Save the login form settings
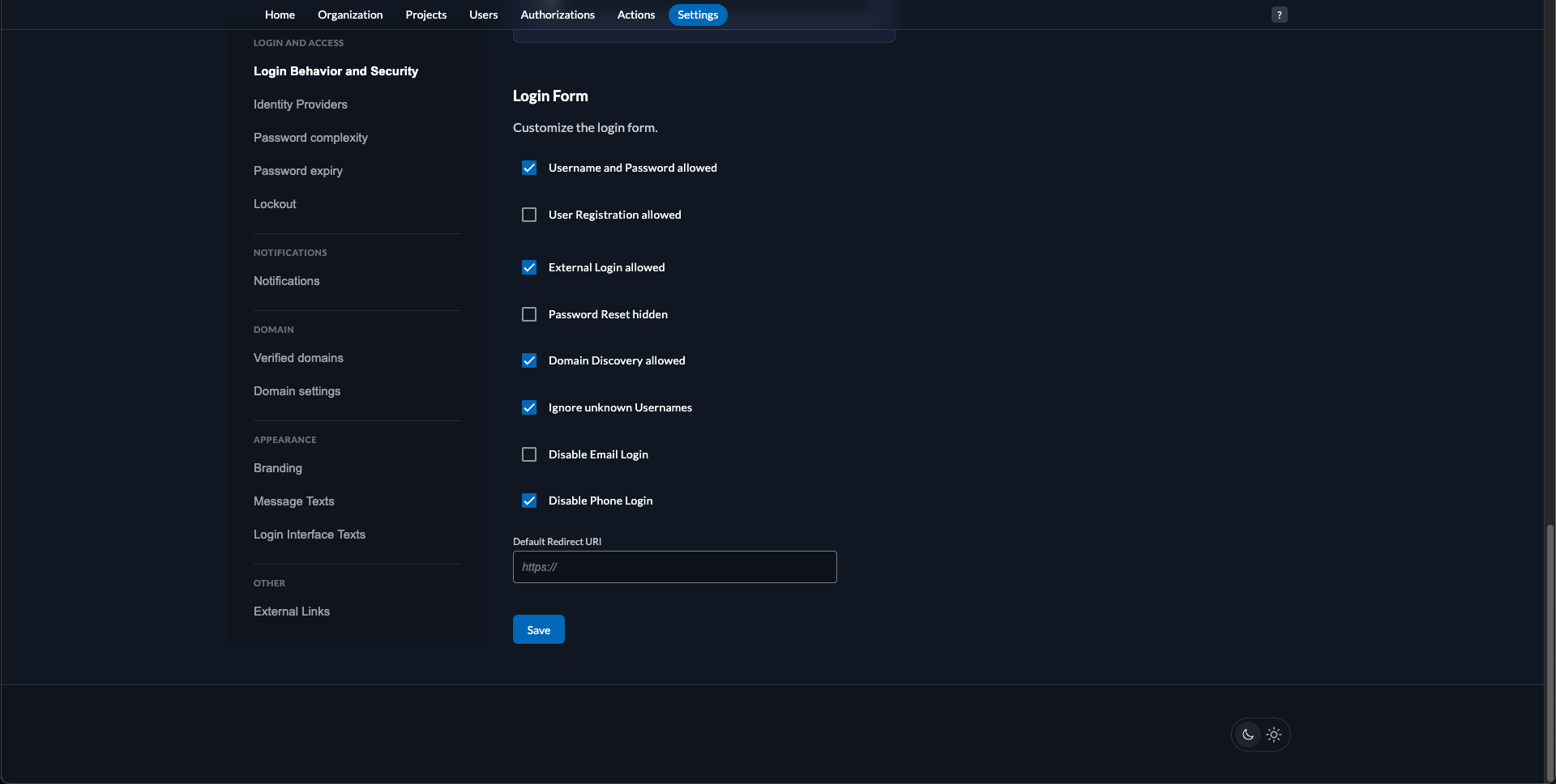 pyautogui.click(x=539, y=629)
